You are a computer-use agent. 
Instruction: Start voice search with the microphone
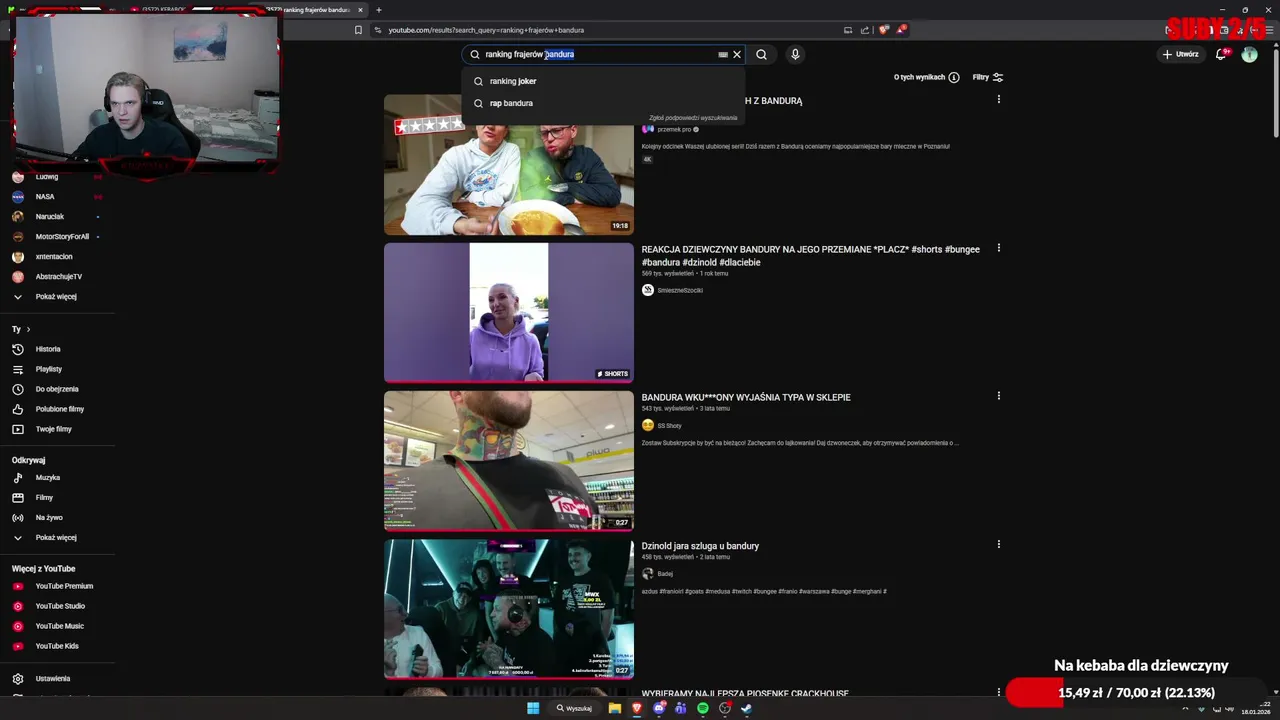point(795,54)
